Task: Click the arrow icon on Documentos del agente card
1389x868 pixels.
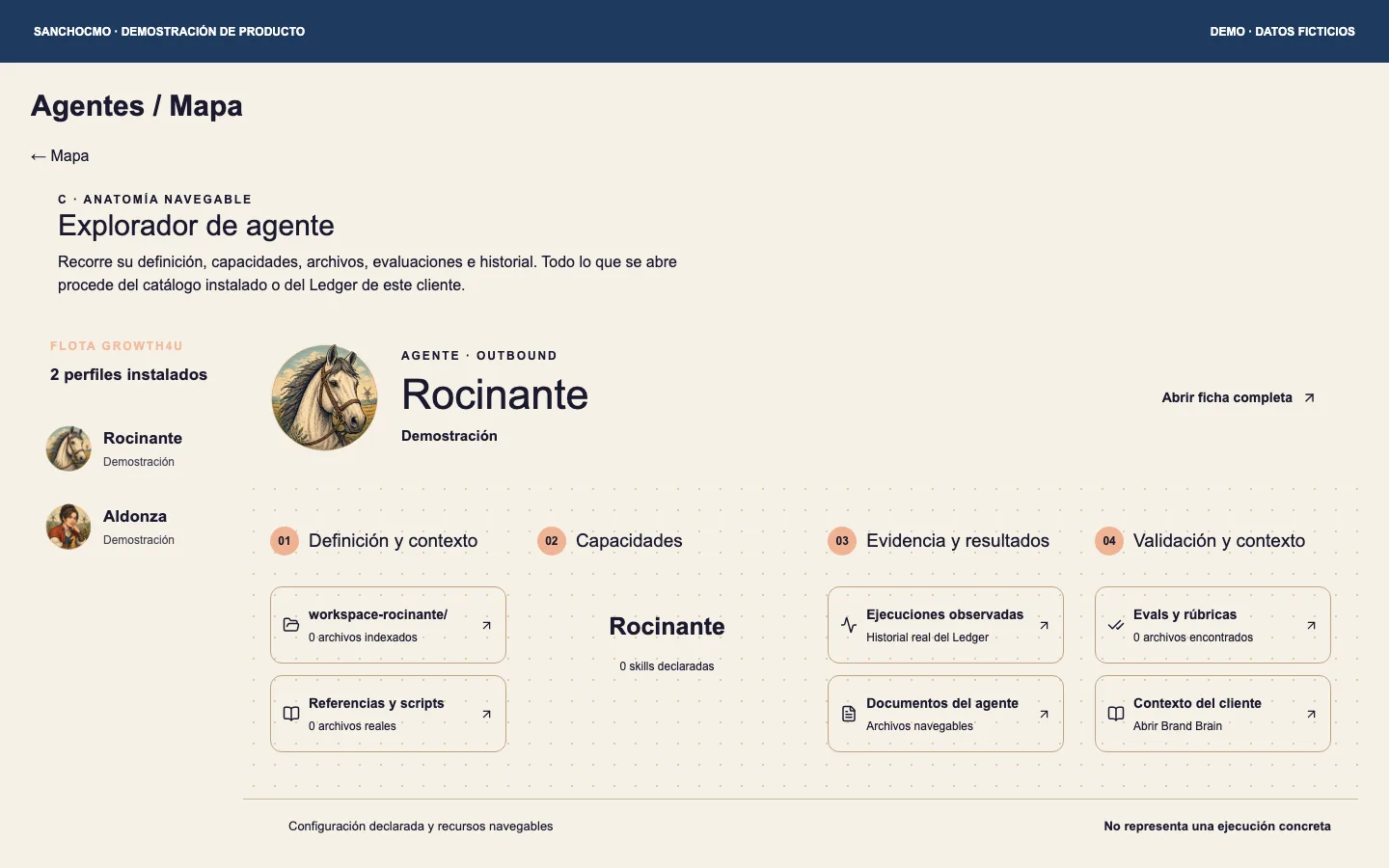Action: [x=1044, y=714]
